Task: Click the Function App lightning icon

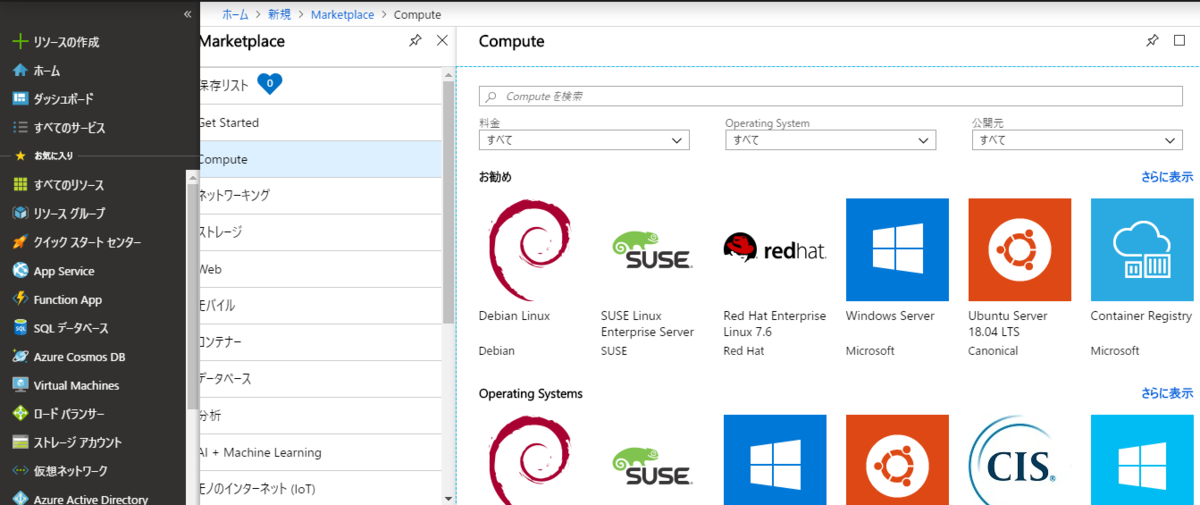Action: click(19, 299)
